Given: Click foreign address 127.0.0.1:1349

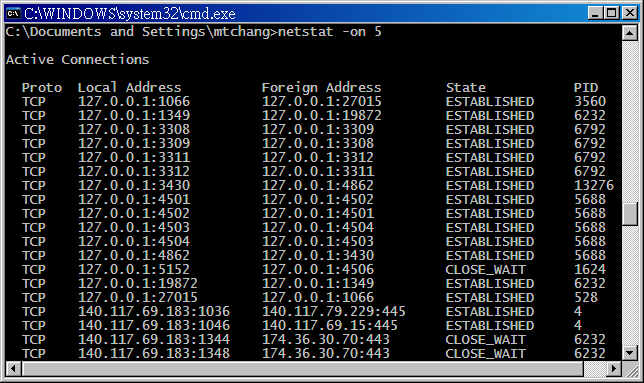Looking at the screenshot, I should click(318, 283).
